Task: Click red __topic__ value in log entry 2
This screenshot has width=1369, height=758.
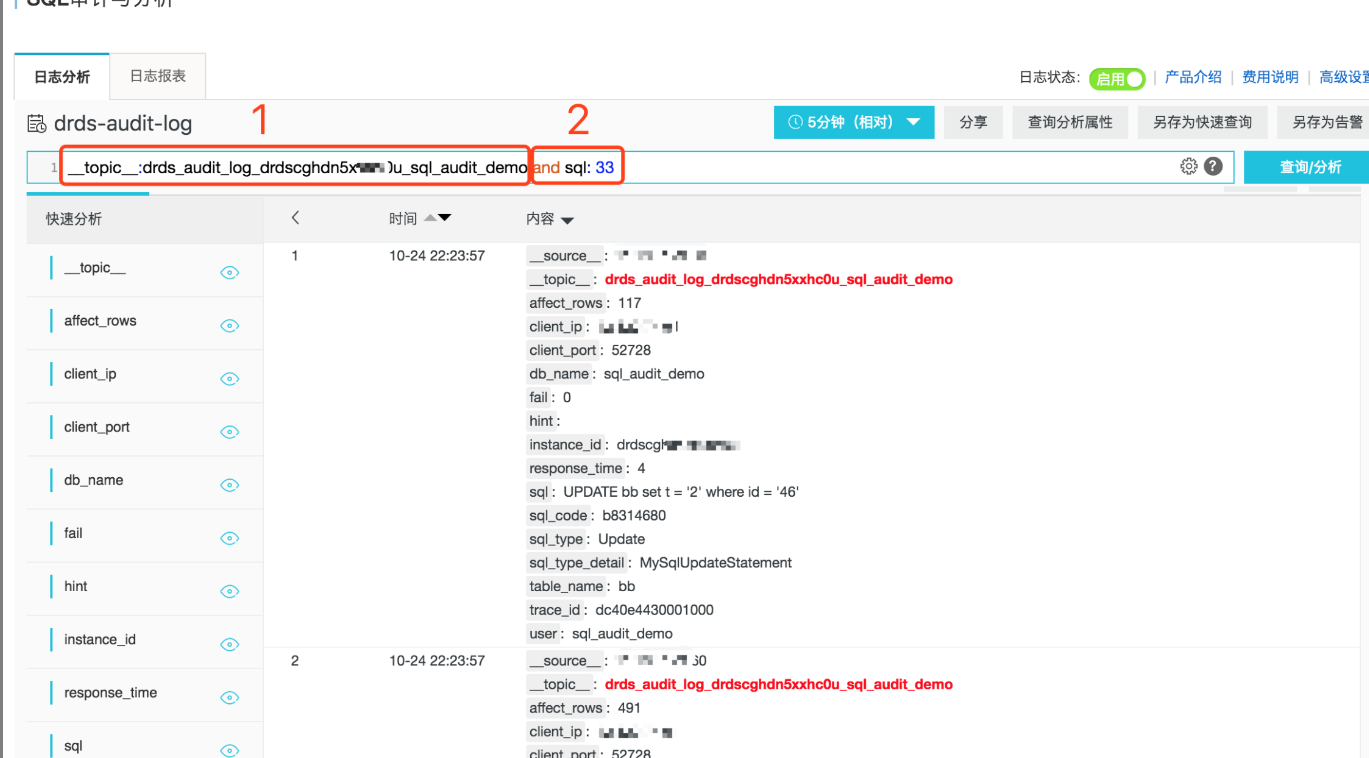Action: tap(779, 685)
